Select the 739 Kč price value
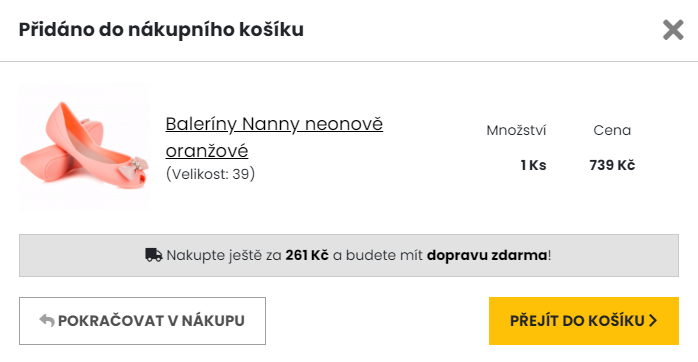Viewport: 698px width, 362px height. pyautogui.click(x=612, y=165)
